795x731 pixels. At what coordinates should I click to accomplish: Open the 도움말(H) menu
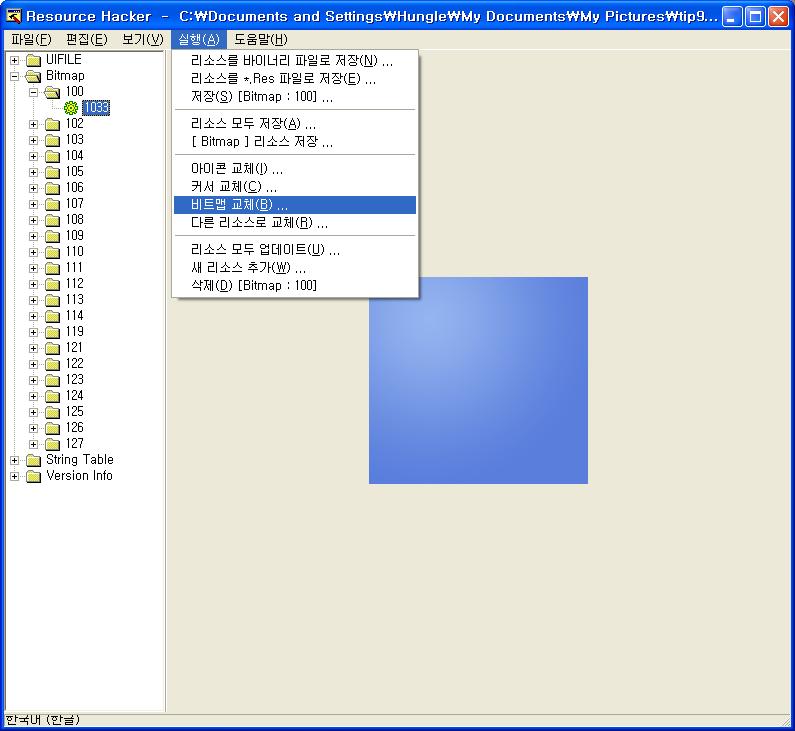[260, 39]
